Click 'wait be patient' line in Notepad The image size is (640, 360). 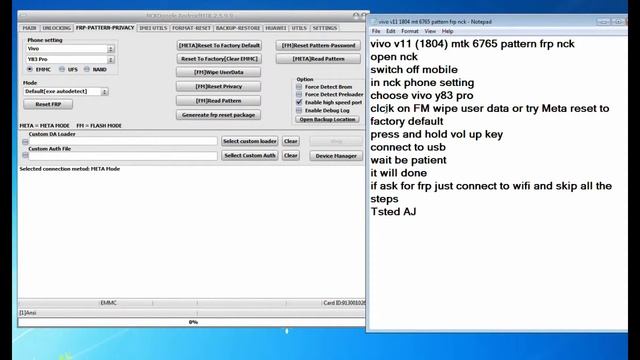point(408,160)
